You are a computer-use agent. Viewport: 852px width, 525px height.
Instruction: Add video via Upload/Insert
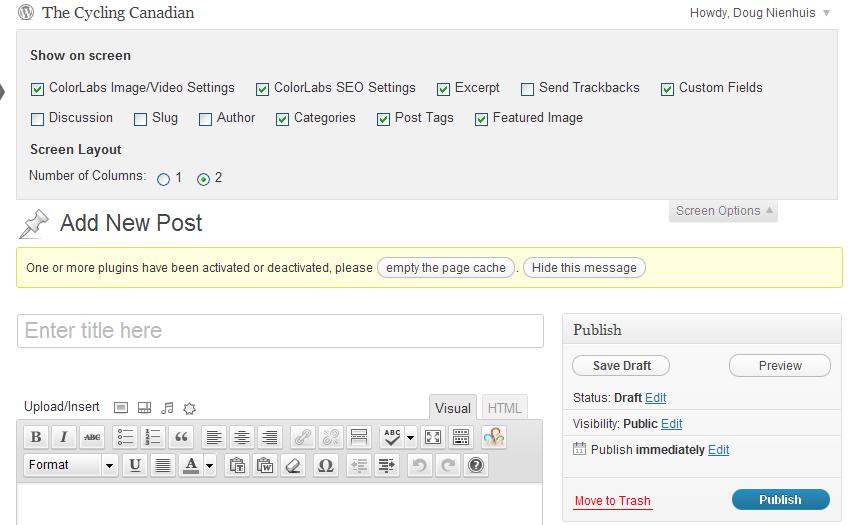point(145,408)
